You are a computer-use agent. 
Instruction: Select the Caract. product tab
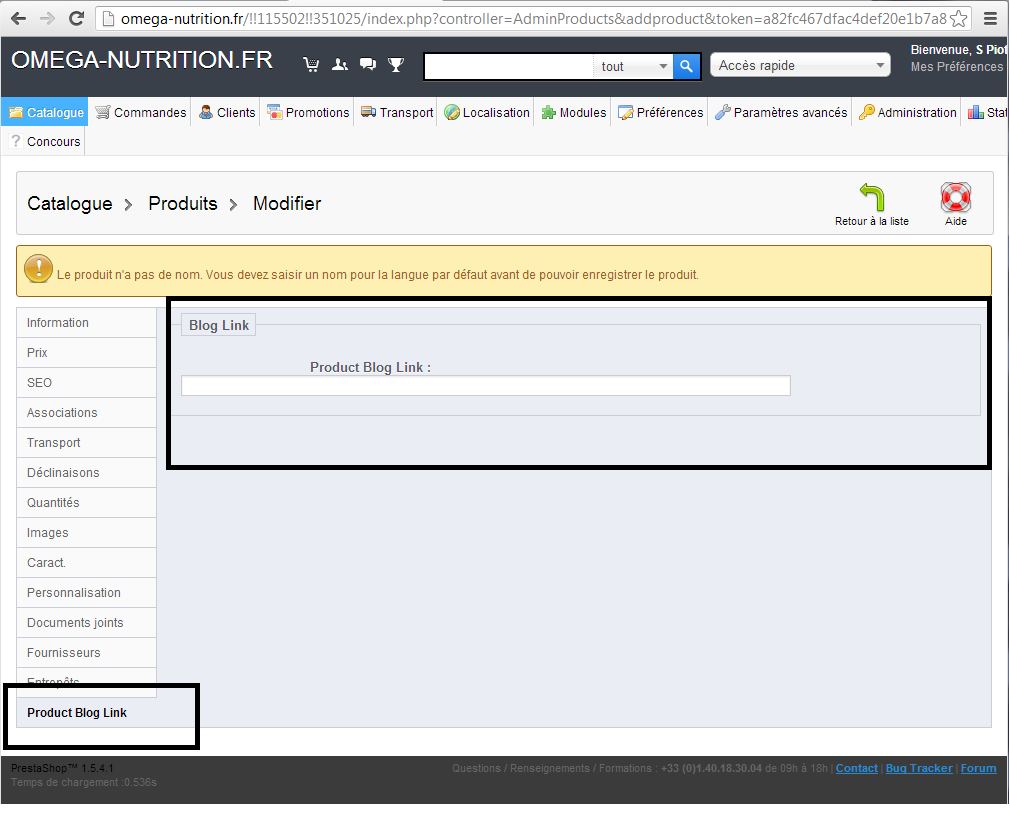coord(86,562)
